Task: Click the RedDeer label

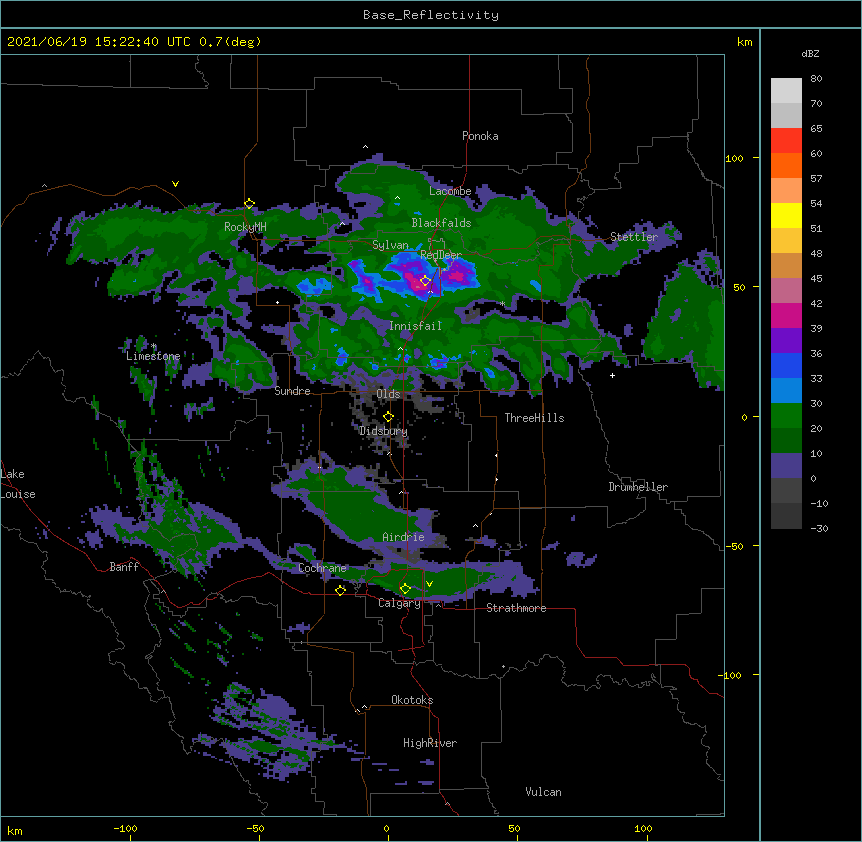Action: [x=441, y=255]
